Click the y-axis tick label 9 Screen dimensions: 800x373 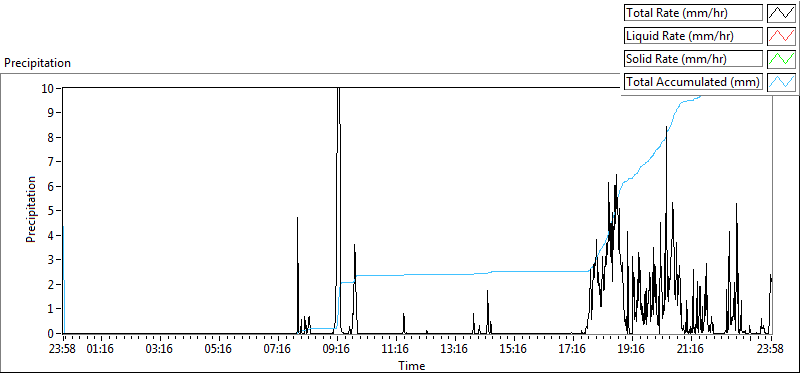click(51, 113)
